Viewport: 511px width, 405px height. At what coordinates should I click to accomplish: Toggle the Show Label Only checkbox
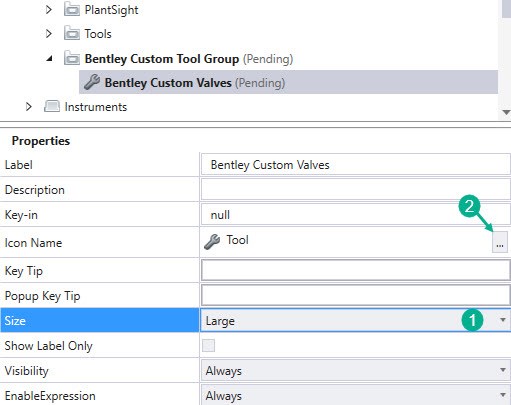tap(208, 345)
